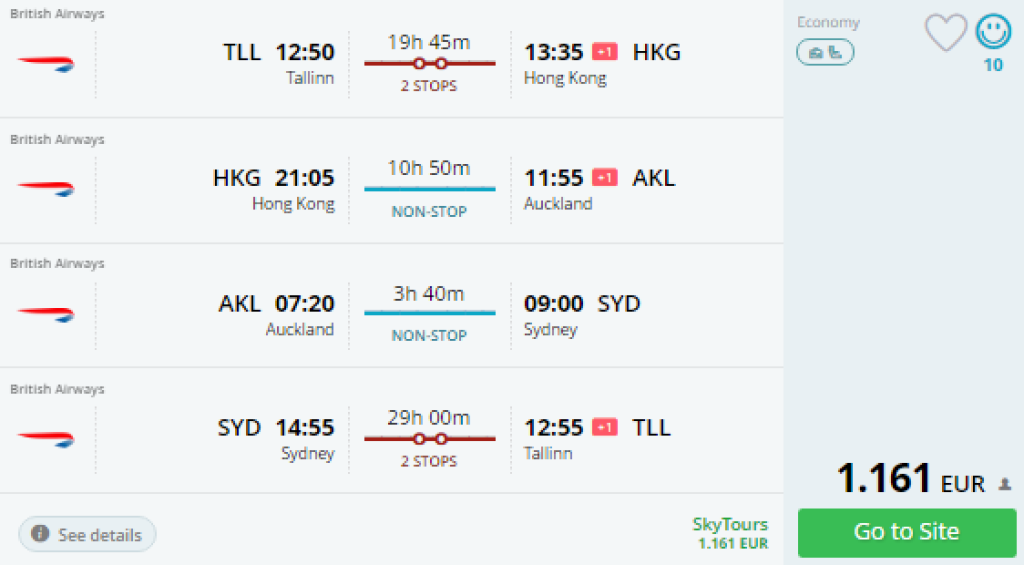Click the +1 day badge next to TLL arrival
The width and height of the screenshot is (1024, 565).
coord(604,428)
